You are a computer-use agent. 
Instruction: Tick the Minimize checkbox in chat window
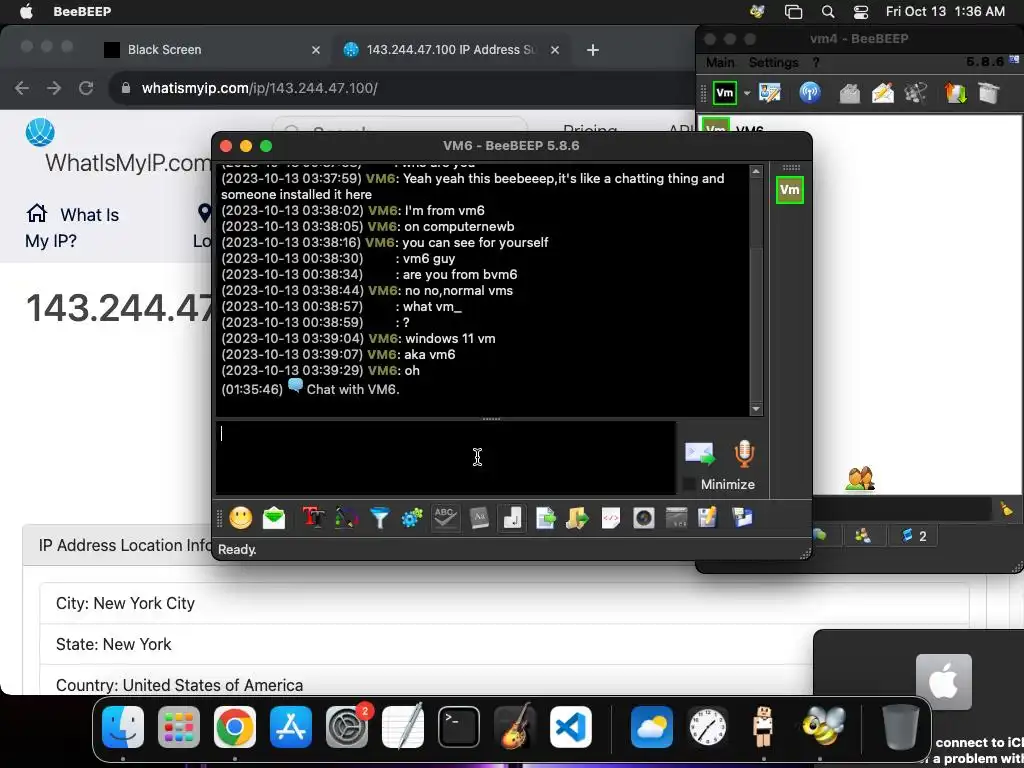[x=688, y=485]
